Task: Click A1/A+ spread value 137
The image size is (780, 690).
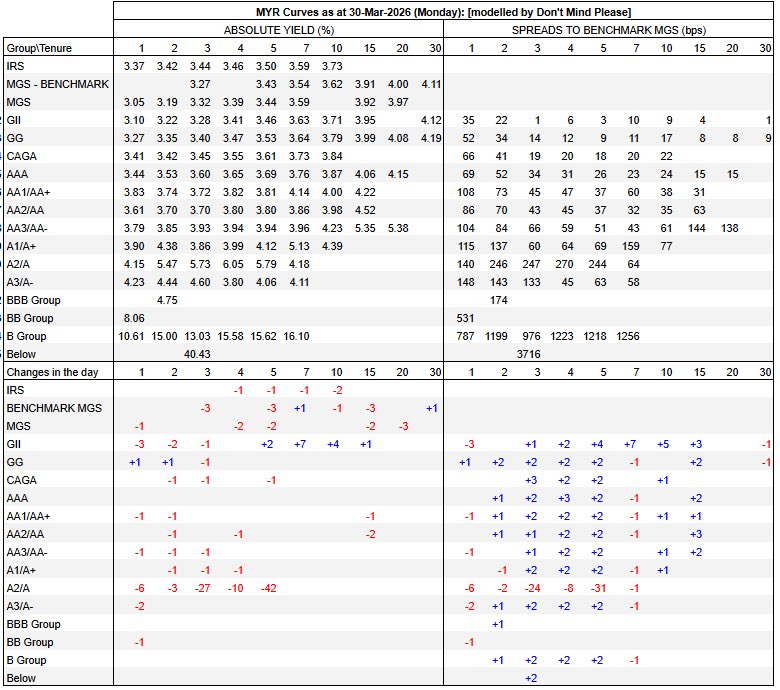Action: pyautogui.click(x=498, y=246)
